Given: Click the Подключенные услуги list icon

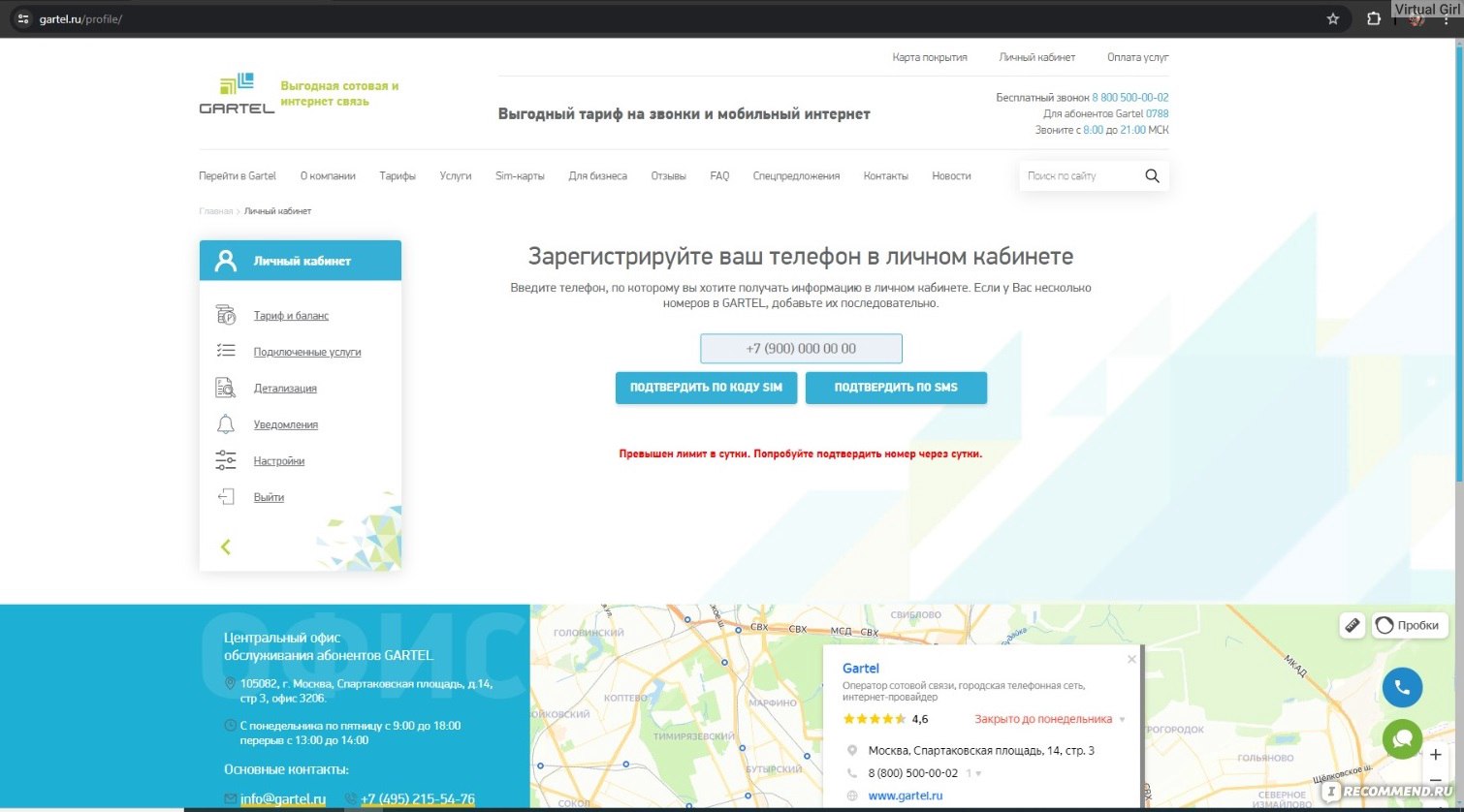Looking at the screenshot, I should coord(226,351).
